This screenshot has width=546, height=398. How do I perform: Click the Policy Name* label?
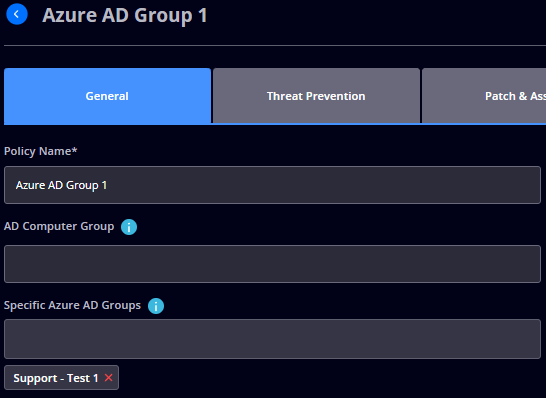click(40, 151)
